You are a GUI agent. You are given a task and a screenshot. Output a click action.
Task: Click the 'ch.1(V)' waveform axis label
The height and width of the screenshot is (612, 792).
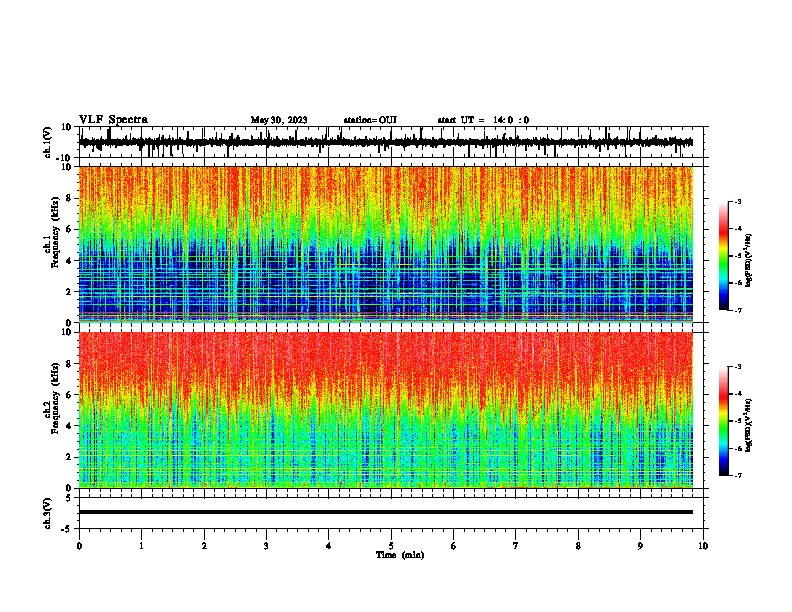point(48,142)
